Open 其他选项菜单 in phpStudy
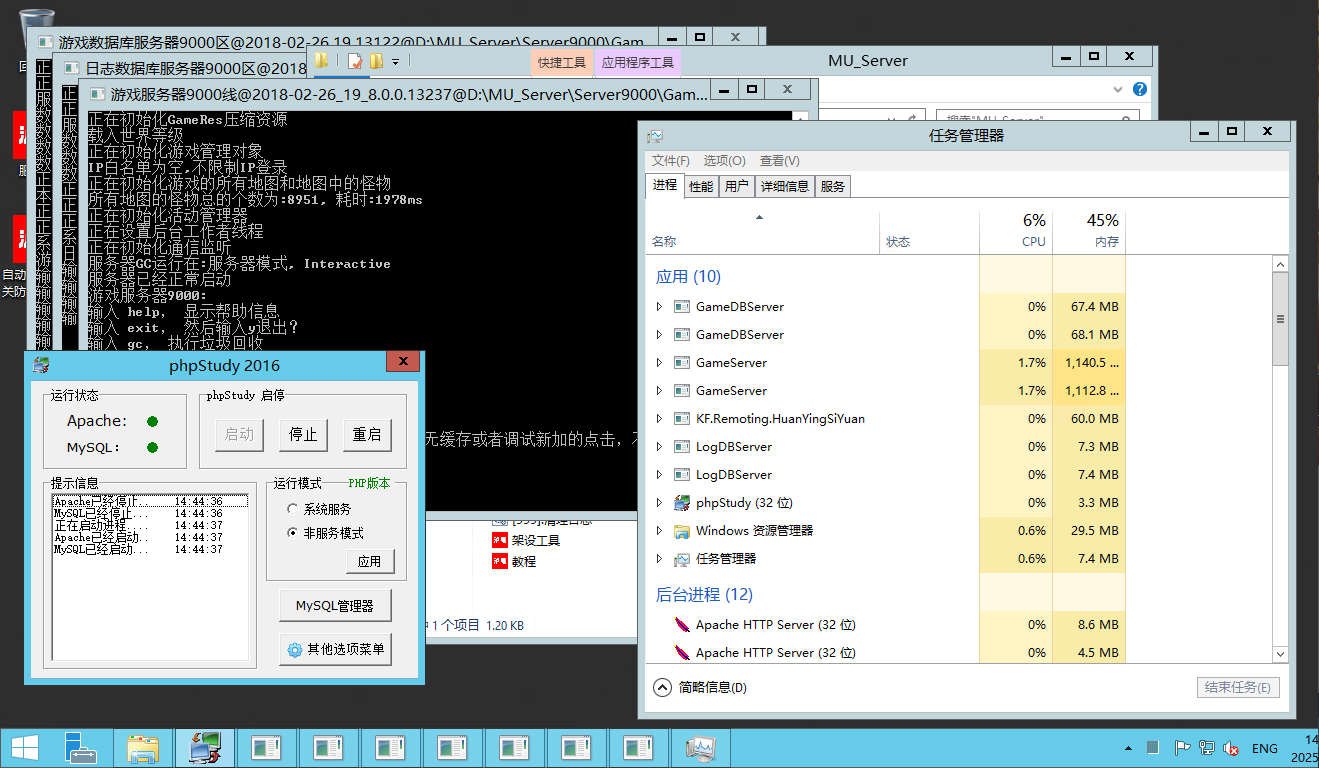This screenshot has height=768, width=1319. click(x=335, y=650)
